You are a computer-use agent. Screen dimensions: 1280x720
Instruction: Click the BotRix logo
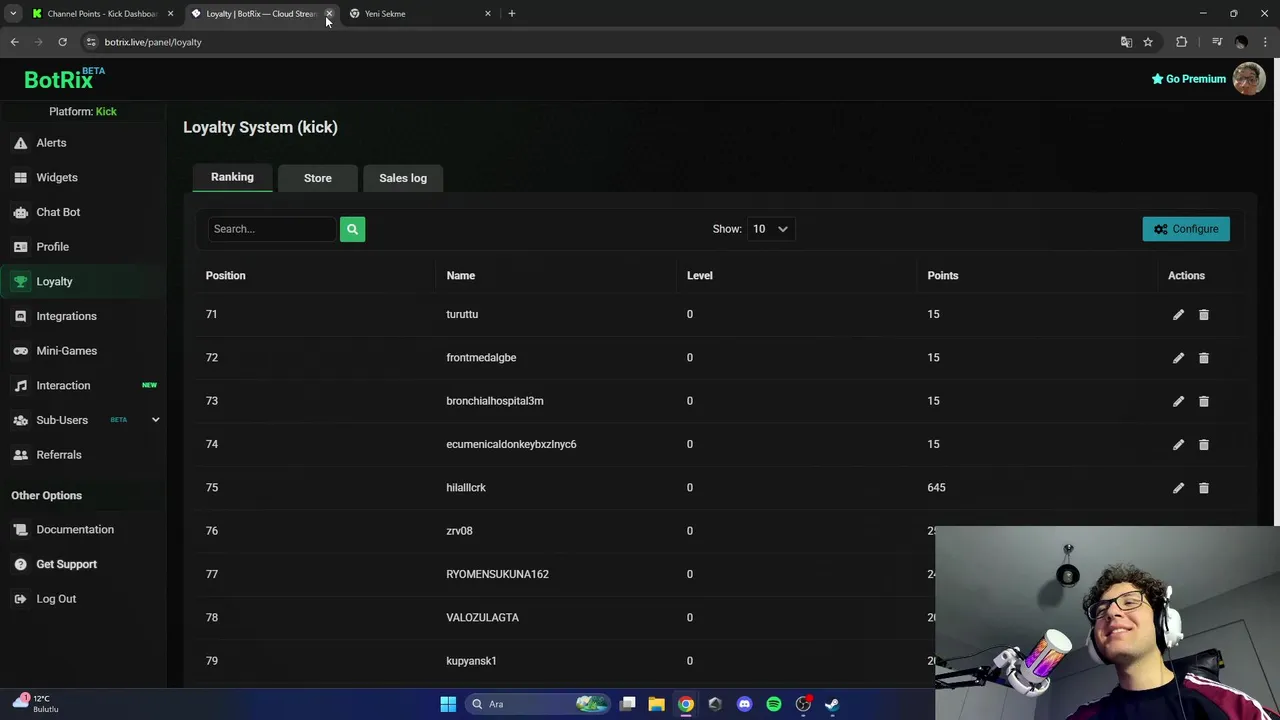coord(63,79)
